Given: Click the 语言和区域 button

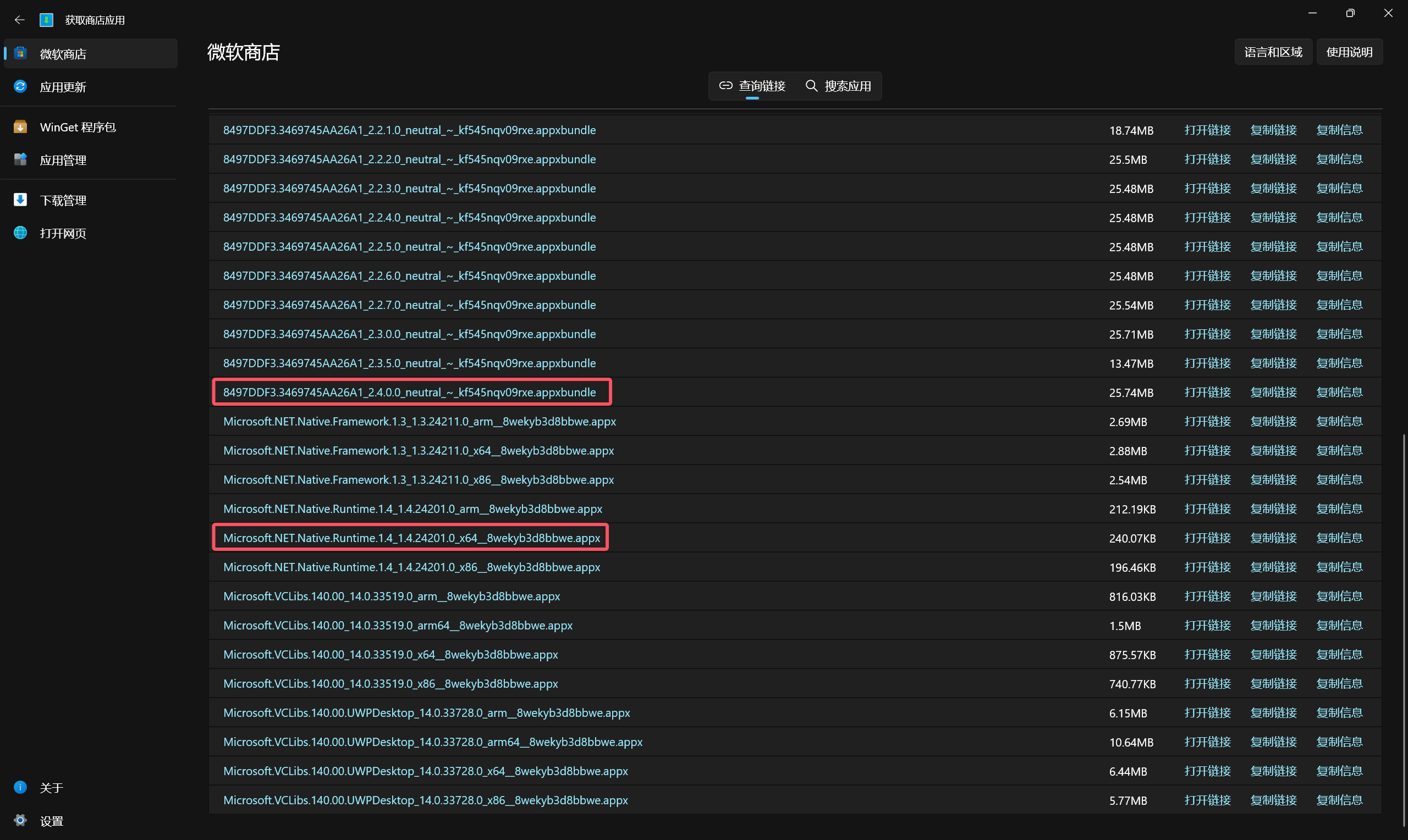Looking at the screenshot, I should pyautogui.click(x=1273, y=52).
